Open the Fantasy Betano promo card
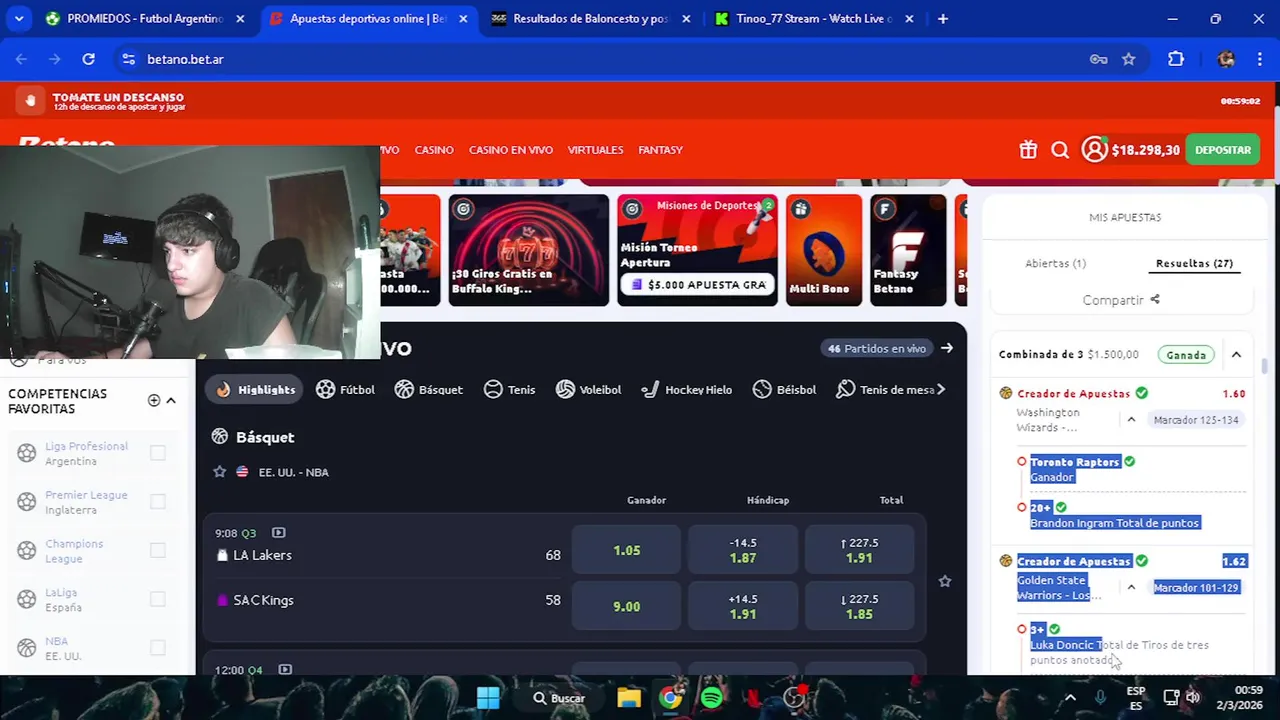The image size is (1280, 720). (908, 250)
